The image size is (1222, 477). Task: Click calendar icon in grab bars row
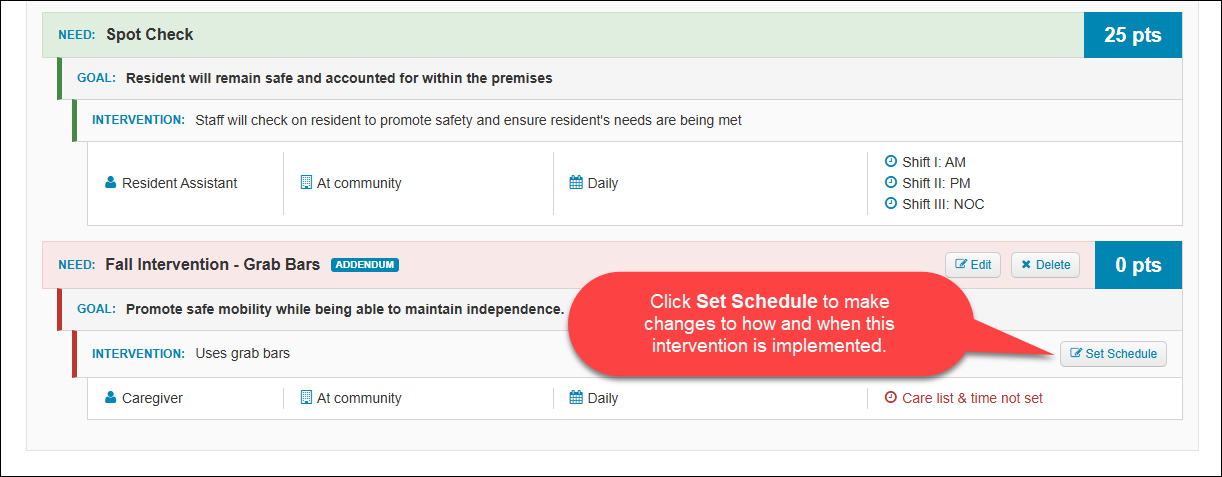pyautogui.click(x=576, y=398)
